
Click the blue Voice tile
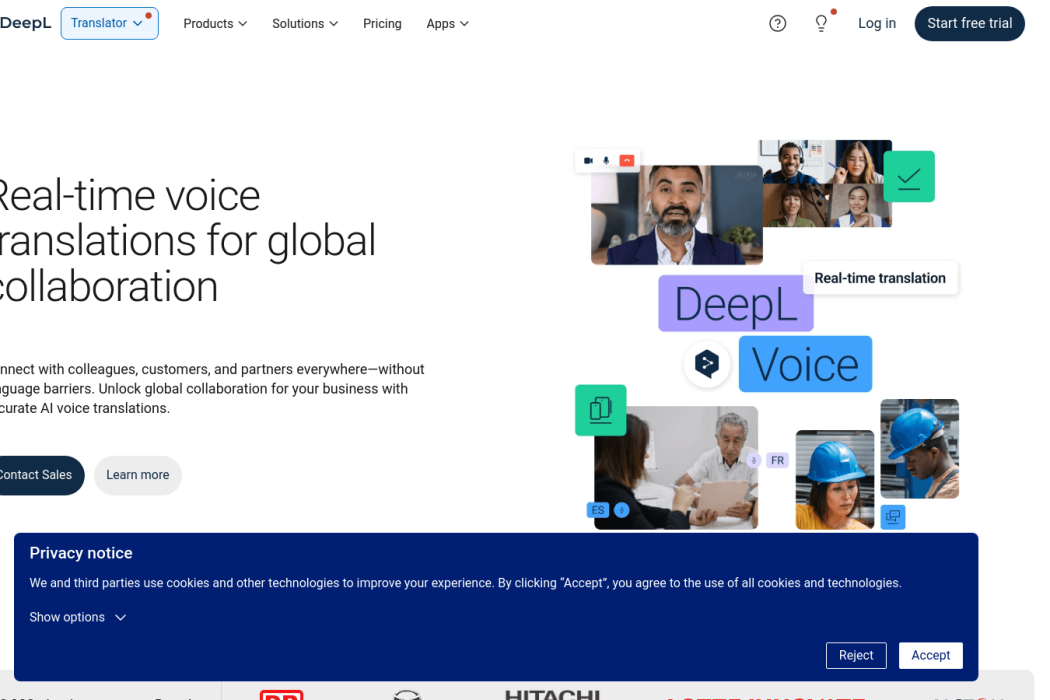coord(805,364)
